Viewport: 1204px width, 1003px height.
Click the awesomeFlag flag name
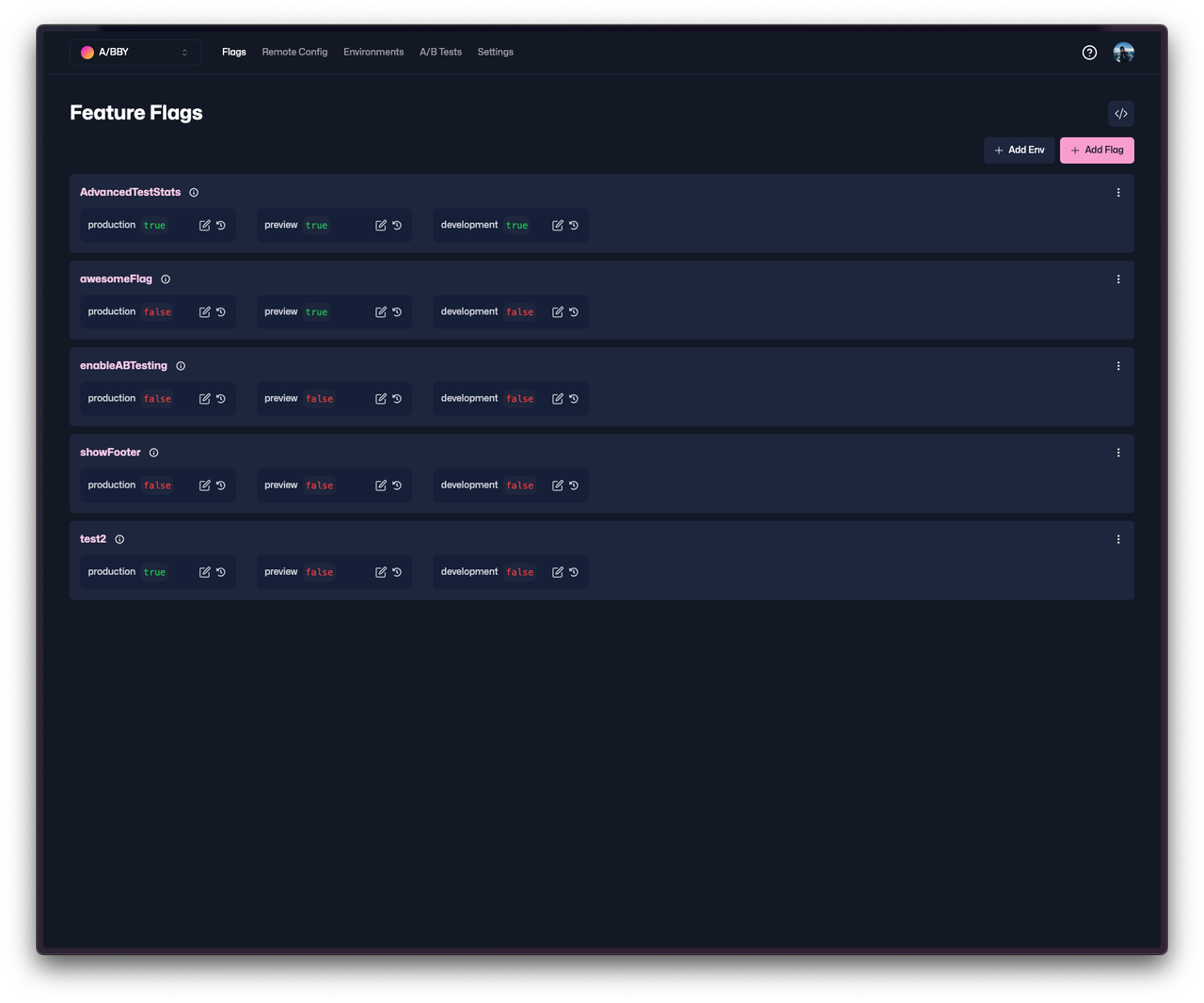click(x=116, y=279)
